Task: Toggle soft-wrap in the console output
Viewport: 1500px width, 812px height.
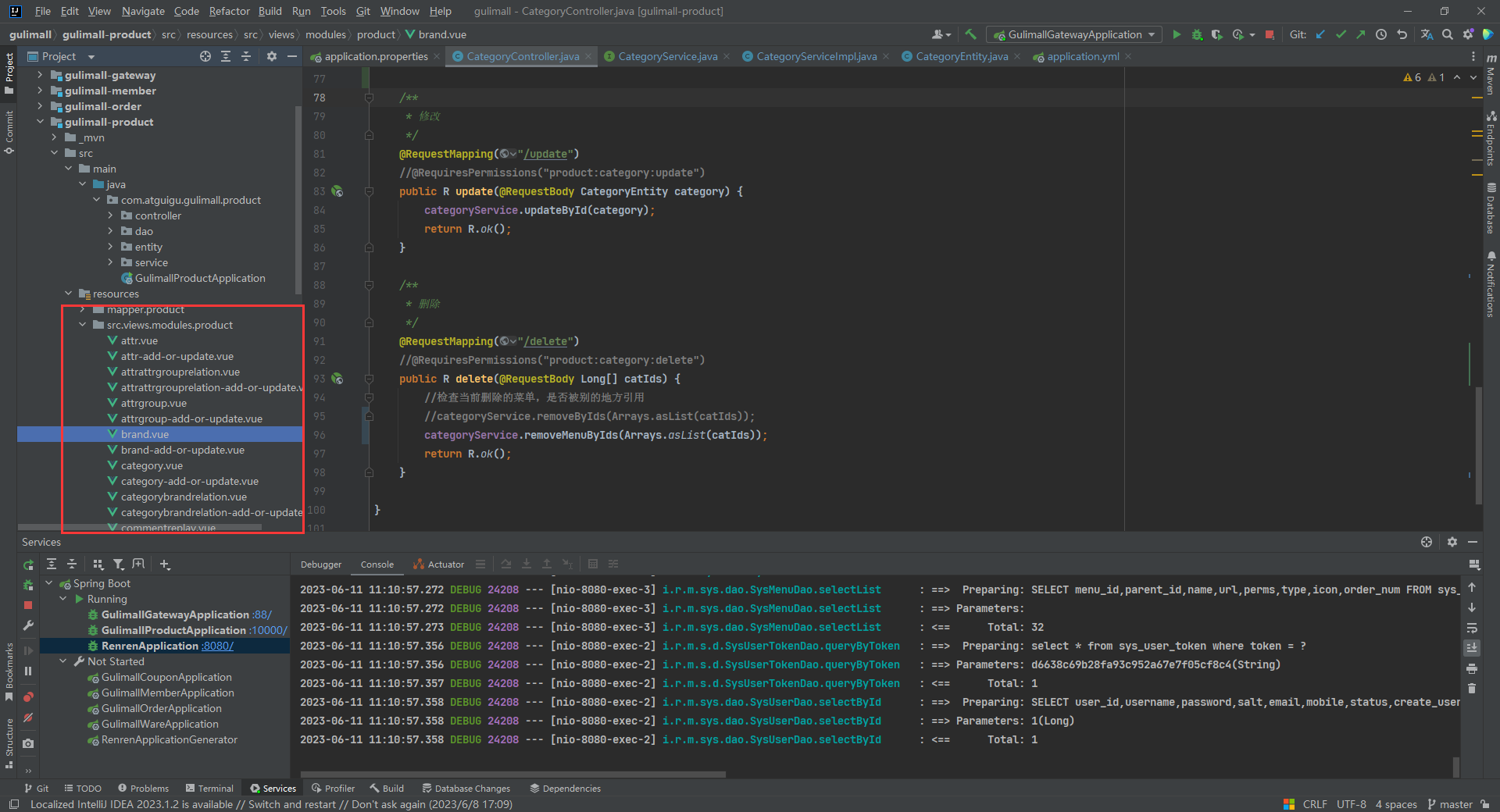Action: [x=1472, y=628]
